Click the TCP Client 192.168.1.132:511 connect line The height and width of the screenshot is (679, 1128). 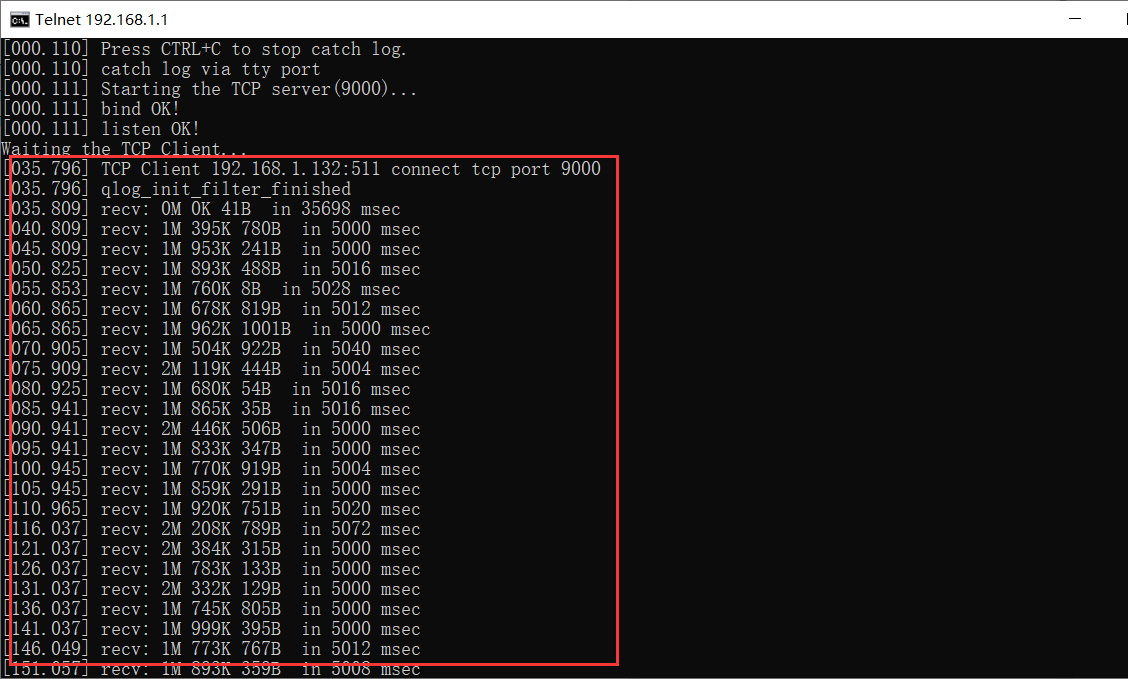click(350, 169)
